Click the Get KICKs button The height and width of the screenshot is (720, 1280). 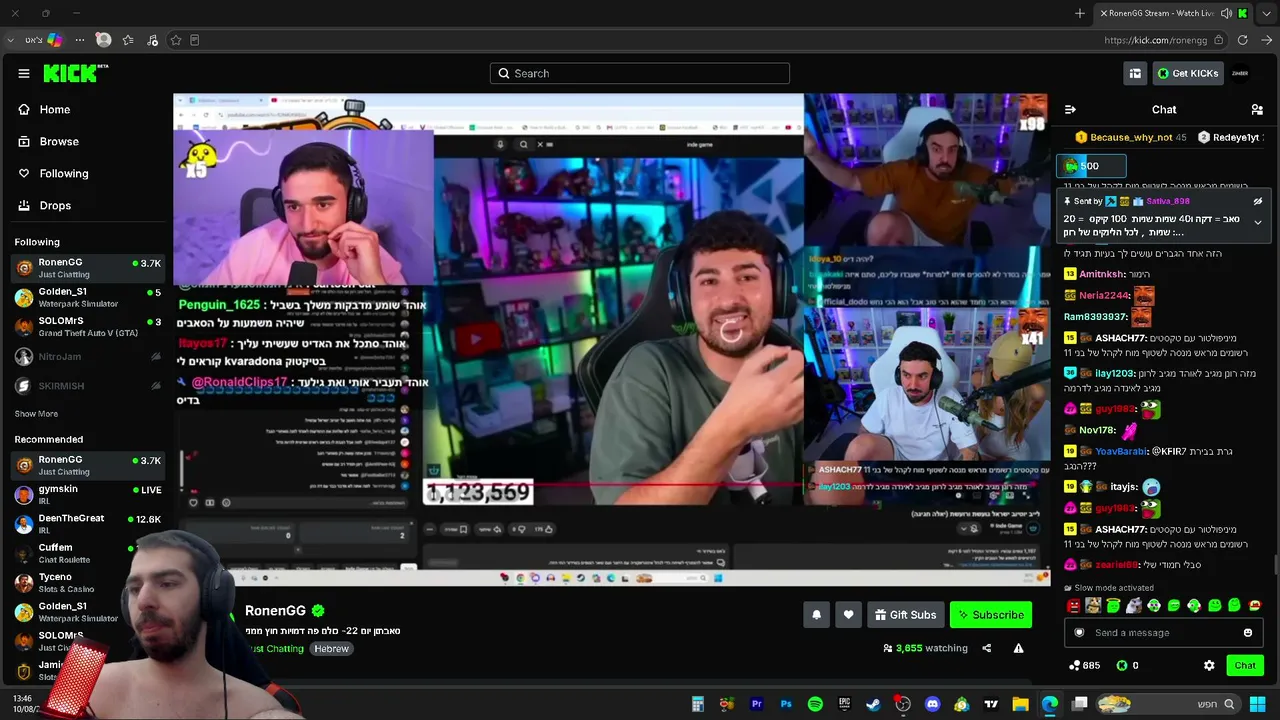1188,73
